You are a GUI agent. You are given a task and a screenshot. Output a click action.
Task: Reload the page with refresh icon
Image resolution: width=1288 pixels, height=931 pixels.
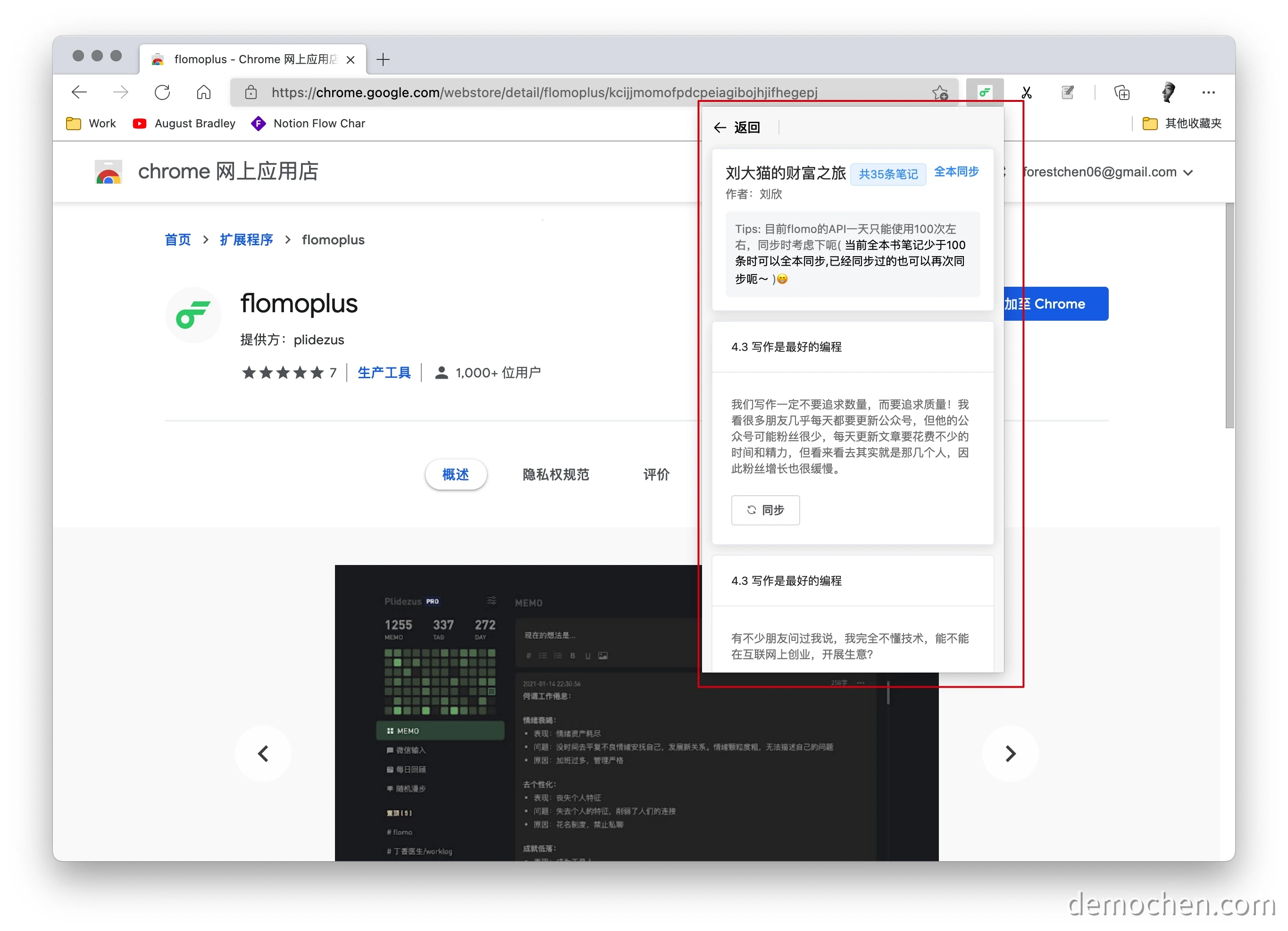point(162,92)
